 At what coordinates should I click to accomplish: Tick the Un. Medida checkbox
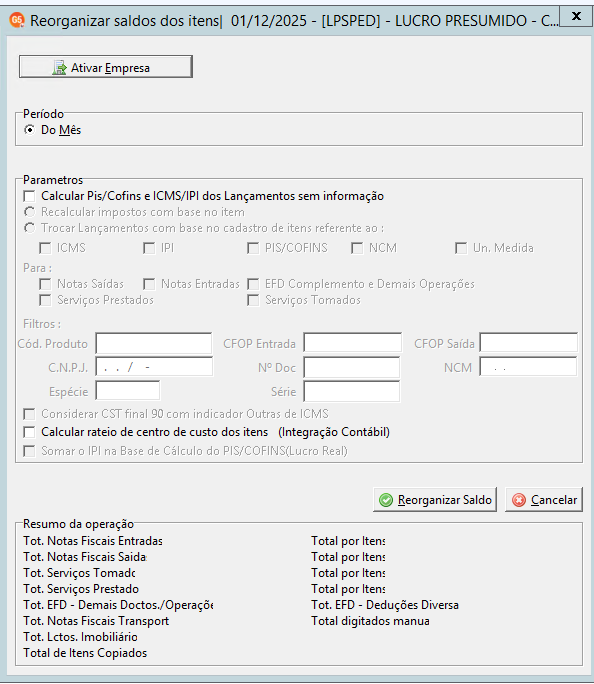point(461,248)
